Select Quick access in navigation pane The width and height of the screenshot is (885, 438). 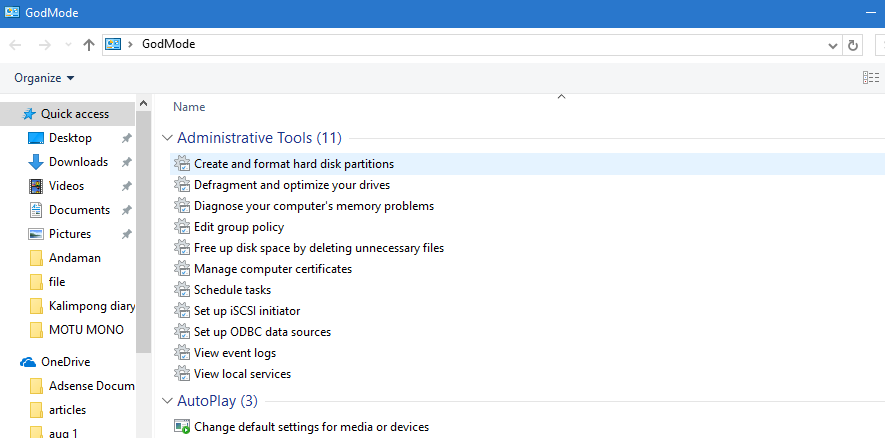point(67,114)
